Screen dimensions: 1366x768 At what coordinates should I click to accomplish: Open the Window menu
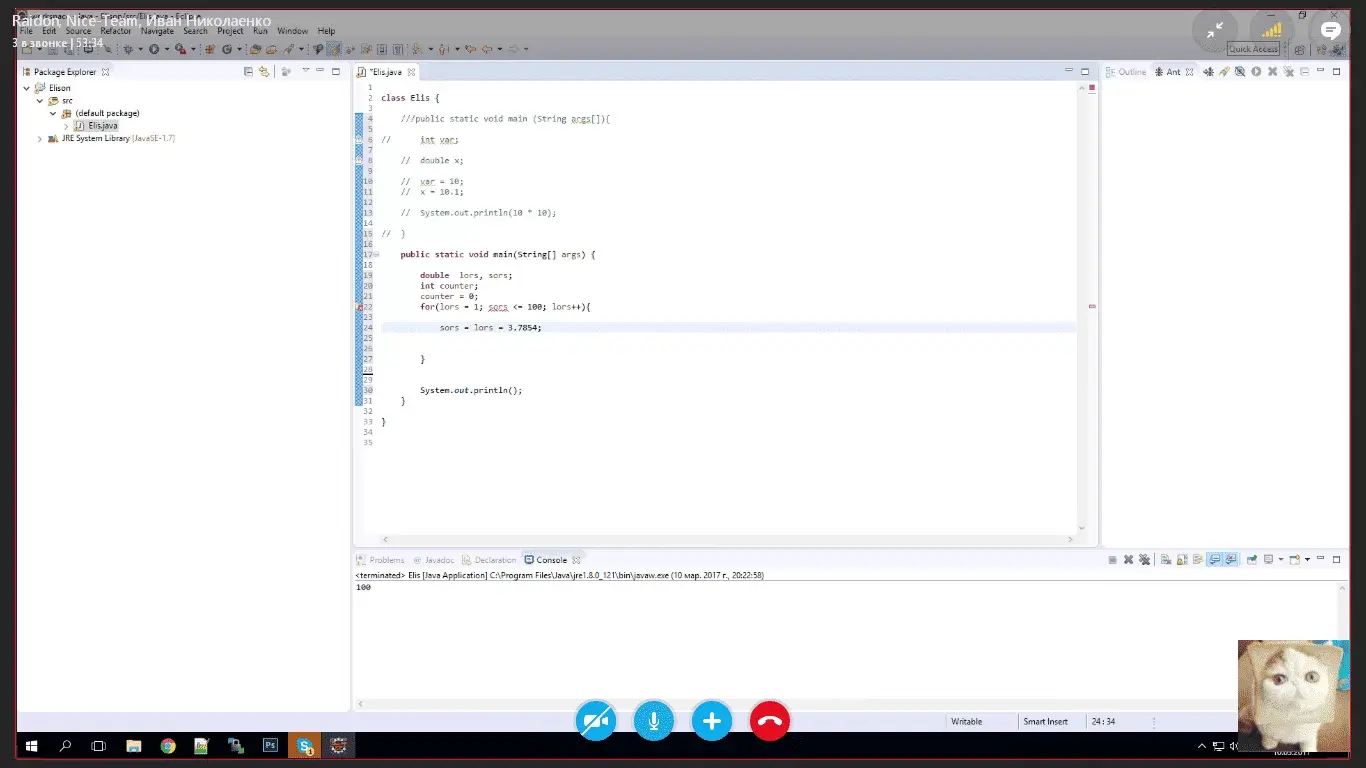[292, 31]
